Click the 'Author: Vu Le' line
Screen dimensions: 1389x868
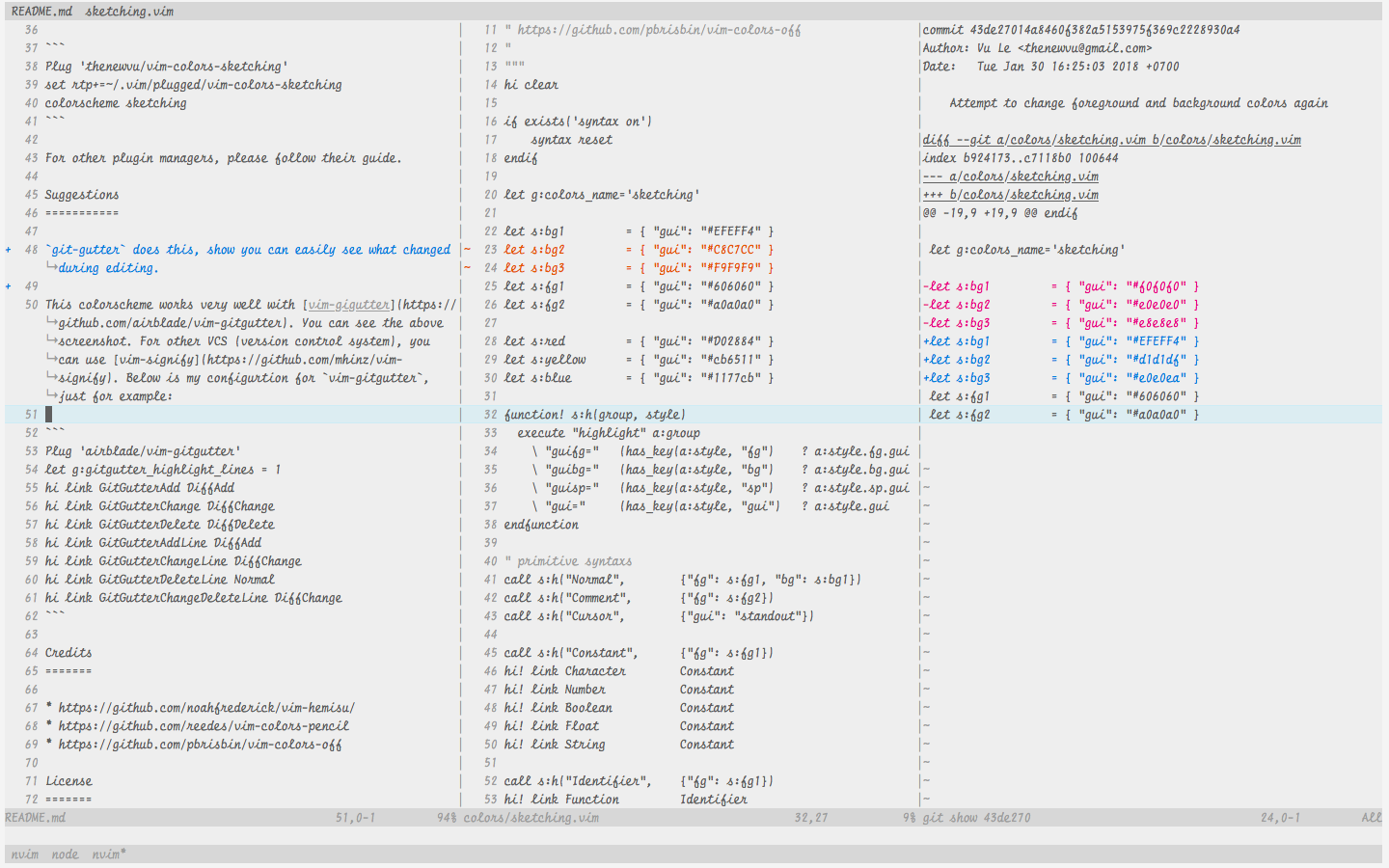(x=1037, y=48)
